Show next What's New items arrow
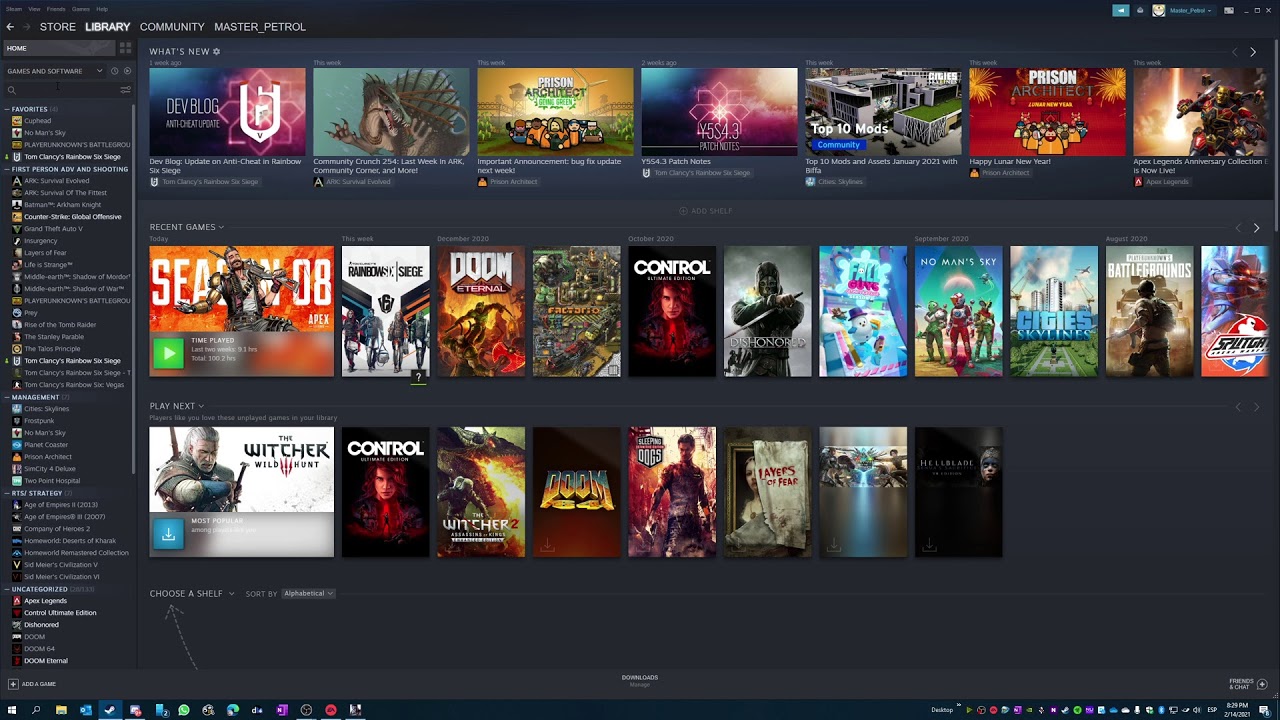Screen dimensions: 1280x720 (1253, 52)
